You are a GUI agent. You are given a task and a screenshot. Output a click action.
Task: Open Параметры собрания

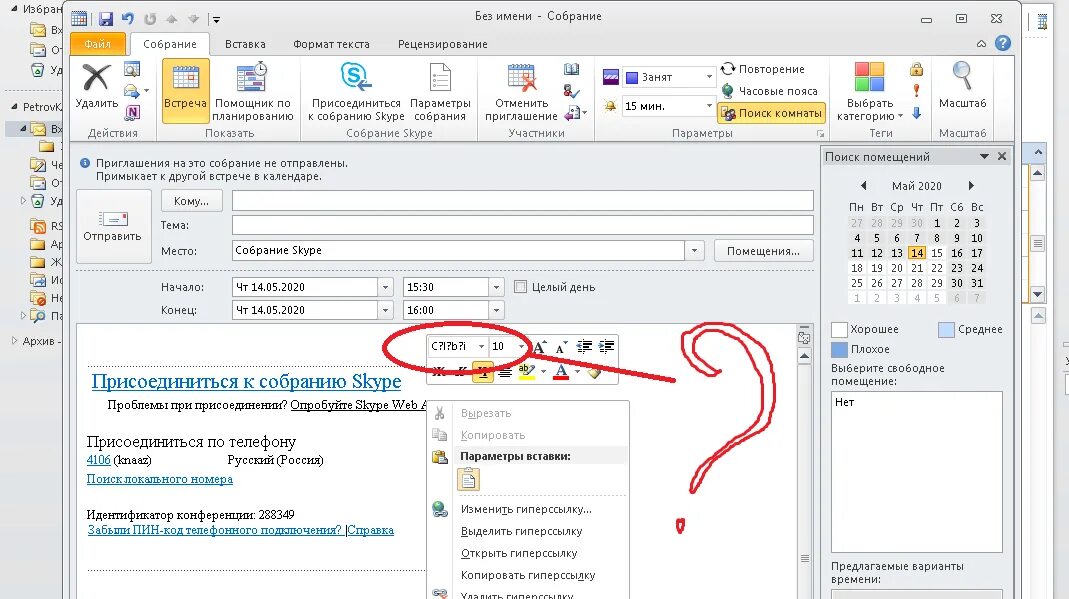tap(440, 91)
